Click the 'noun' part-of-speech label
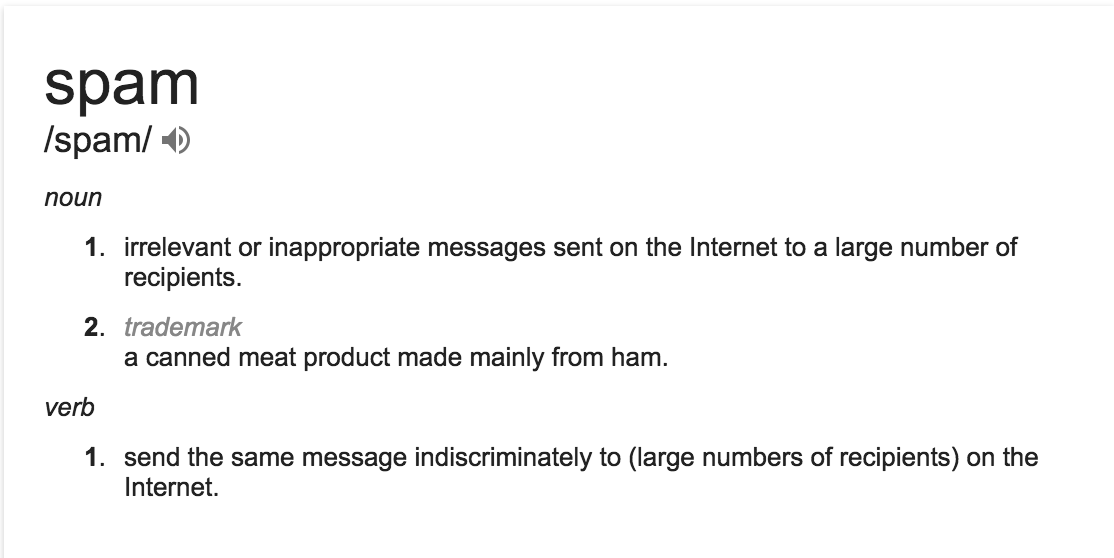The height and width of the screenshot is (558, 1114). pos(73,198)
